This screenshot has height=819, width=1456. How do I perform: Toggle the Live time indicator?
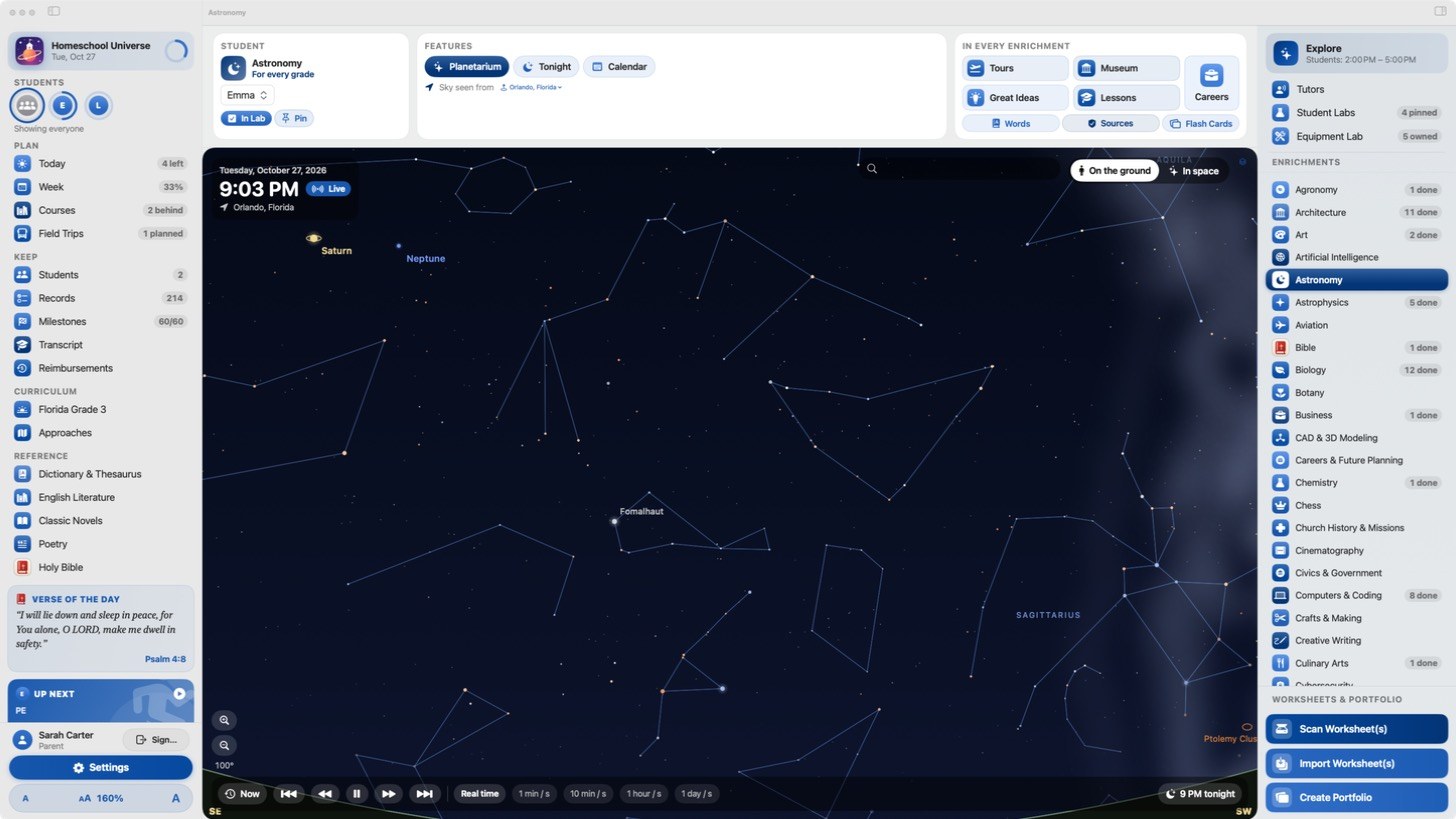328,189
